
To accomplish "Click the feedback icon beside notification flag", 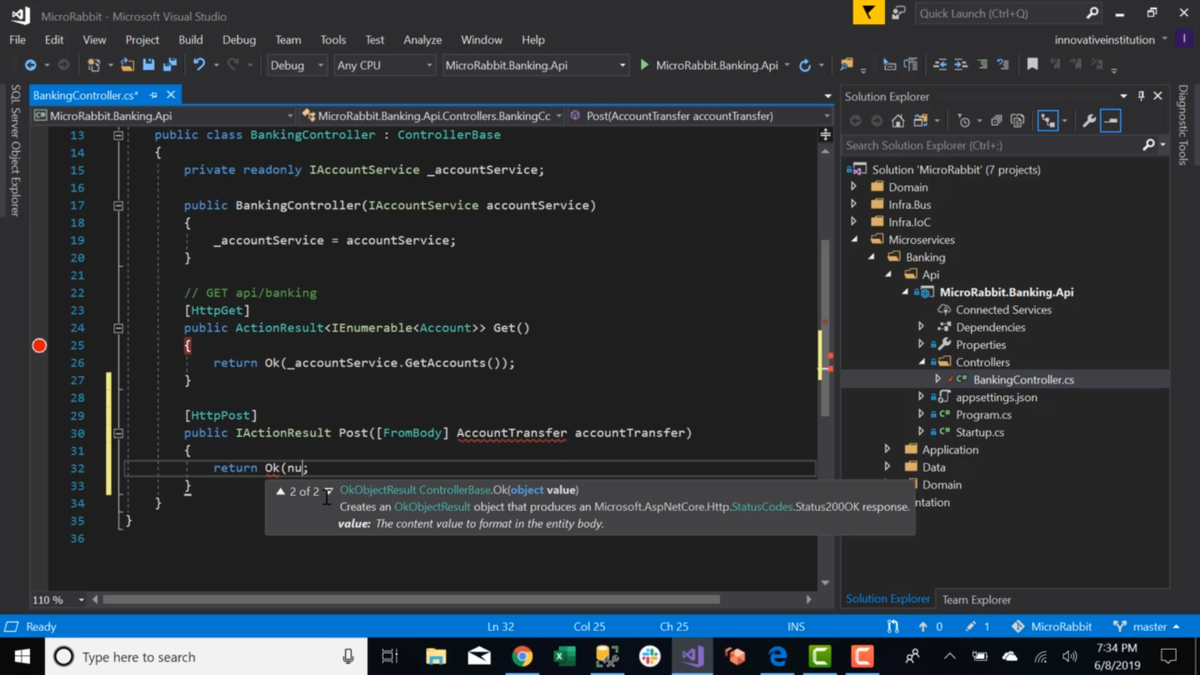I will click(898, 13).
